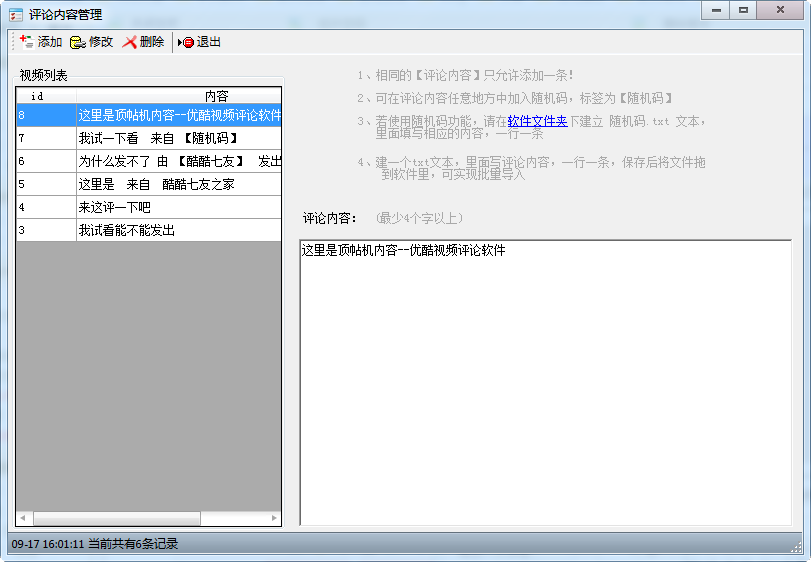Click the list's left scroll arrow
The height and width of the screenshot is (562, 811).
(x=23, y=518)
